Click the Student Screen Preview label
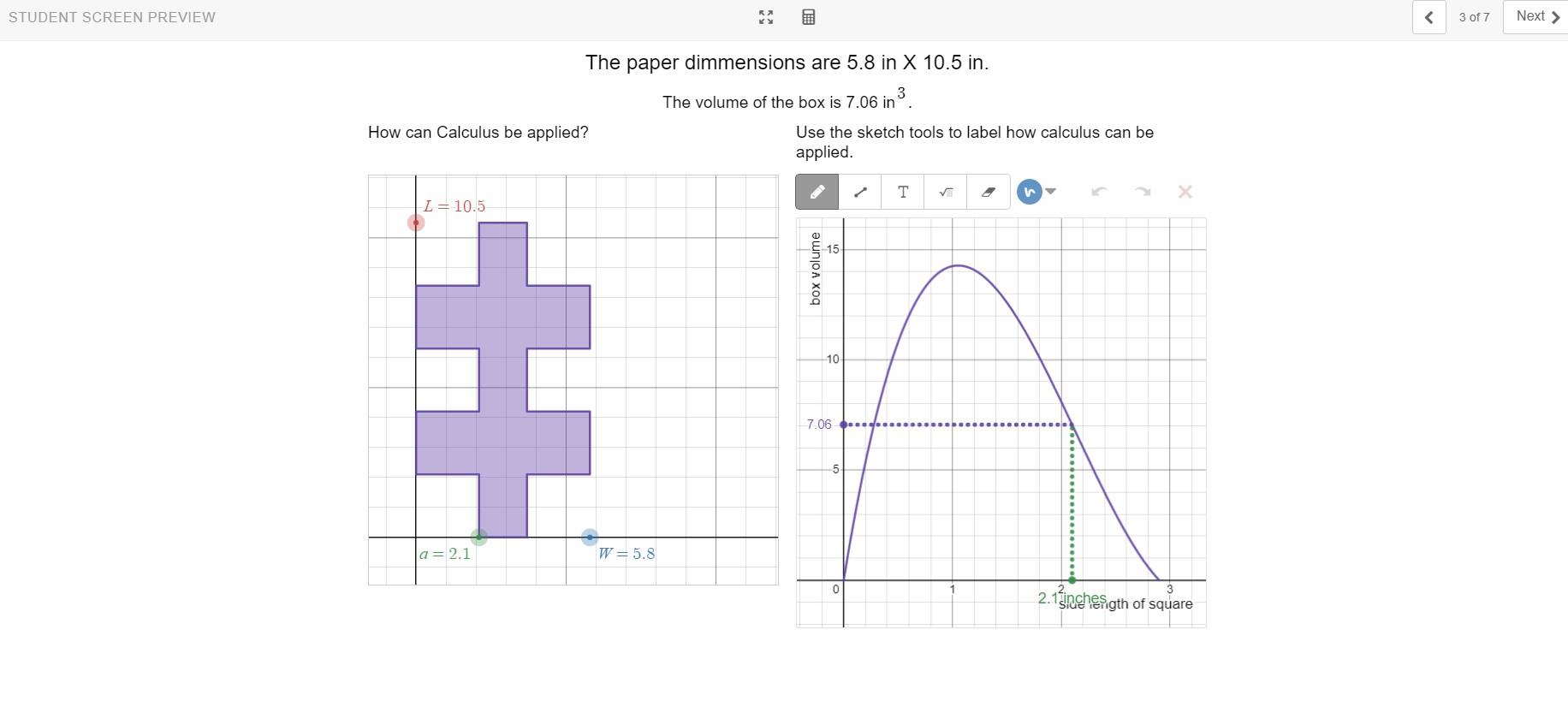Image resolution: width=1568 pixels, height=719 pixels. (112, 17)
